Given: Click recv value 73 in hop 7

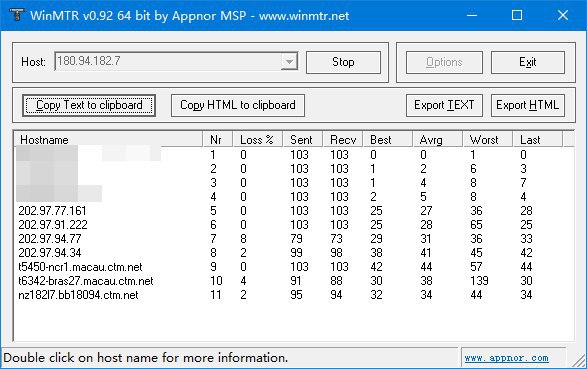Looking at the screenshot, I should pos(336,239).
